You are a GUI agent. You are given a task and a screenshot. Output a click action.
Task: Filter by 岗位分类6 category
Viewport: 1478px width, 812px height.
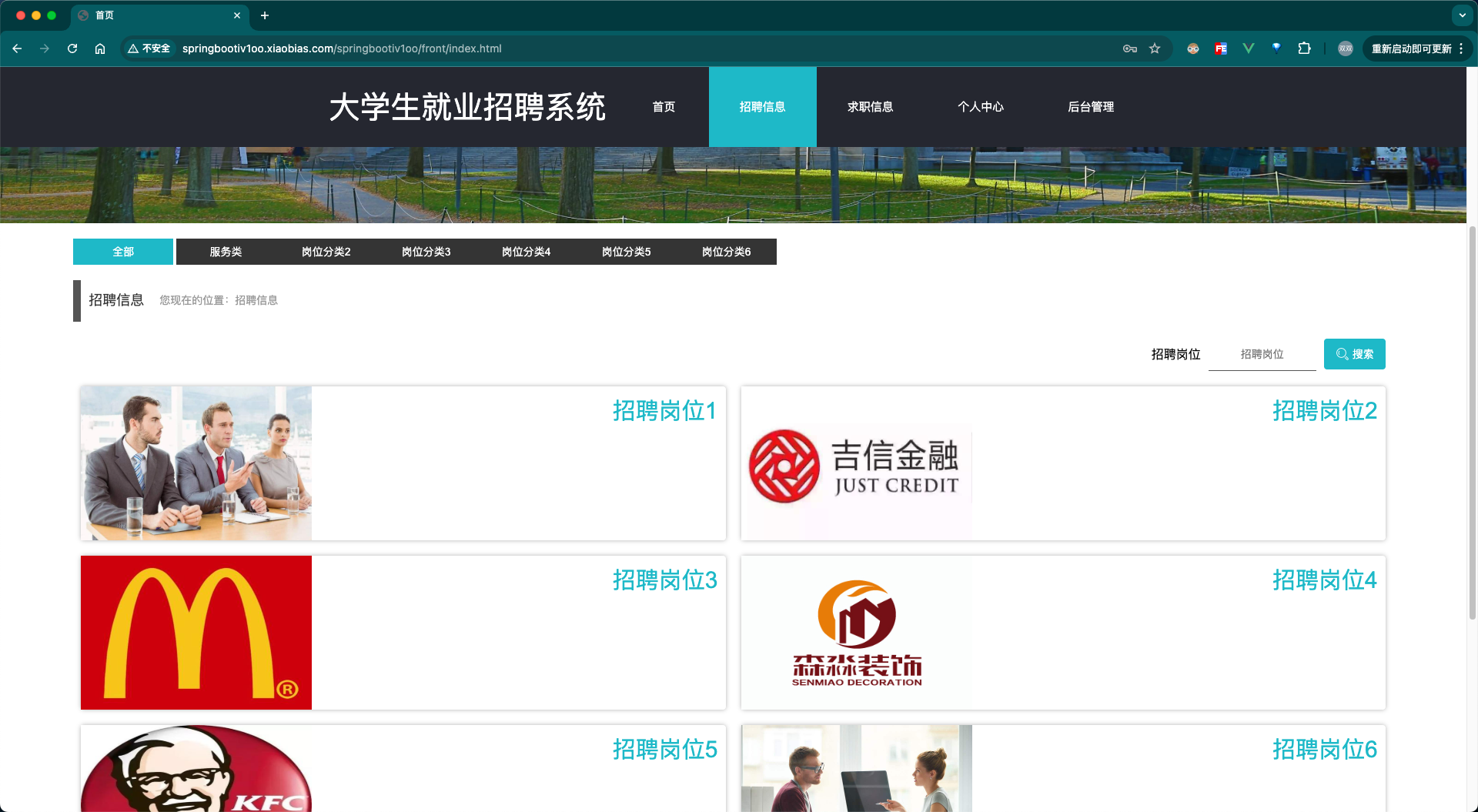coord(726,252)
